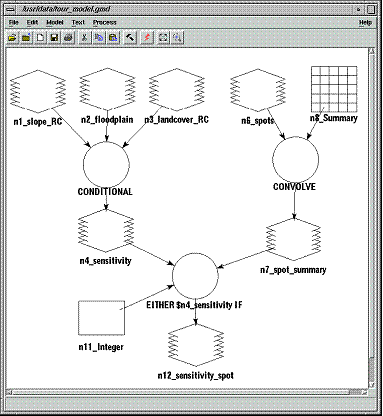Open the File menu
Viewport: 383px width, 416px height.
[x=14, y=22]
